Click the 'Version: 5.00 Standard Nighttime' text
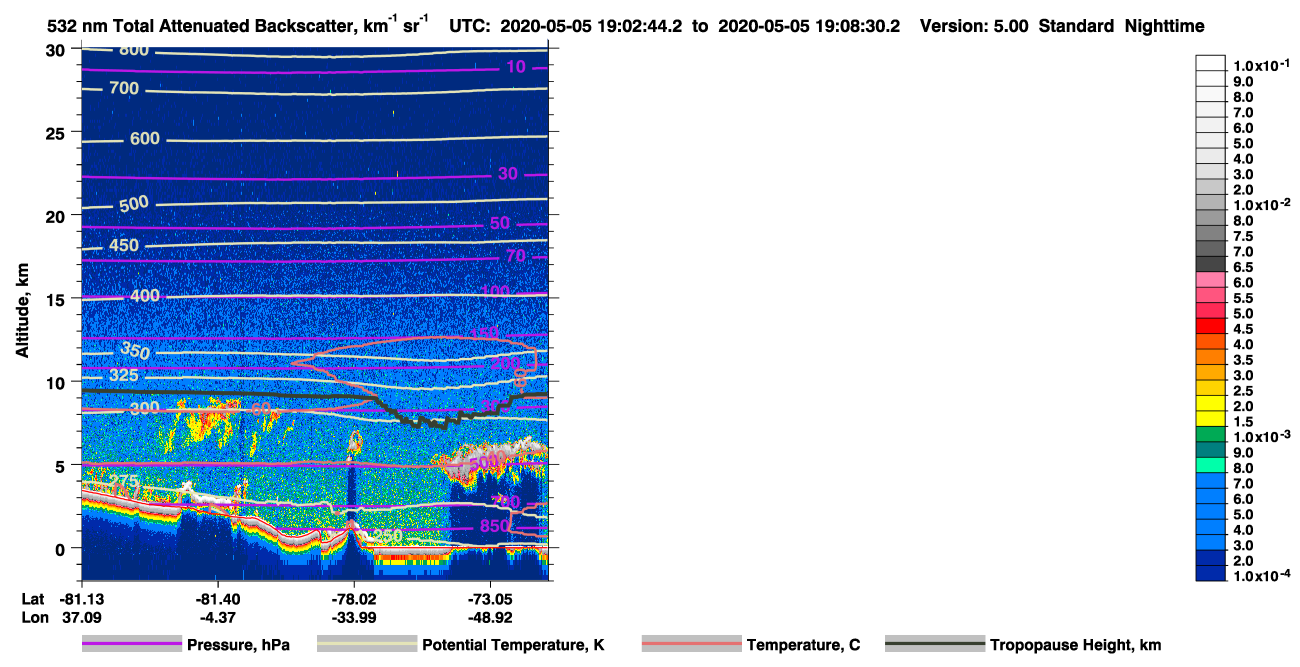The image size is (1300, 667). (x=1062, y=26)
